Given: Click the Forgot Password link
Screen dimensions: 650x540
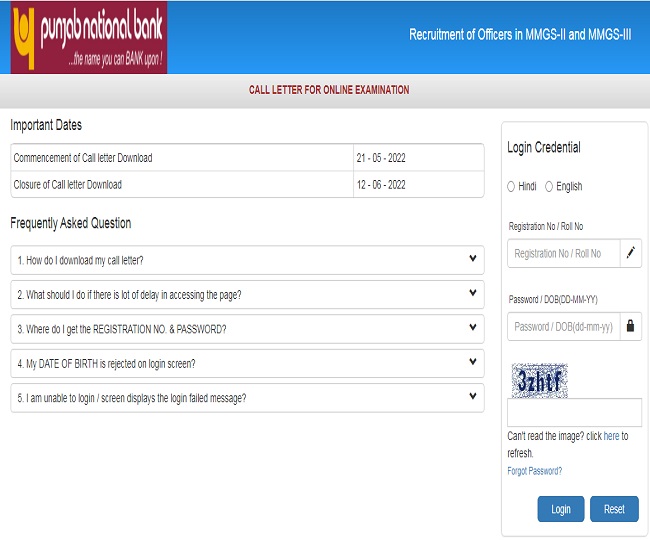Looking at the screenshot, I should (534, 471).
